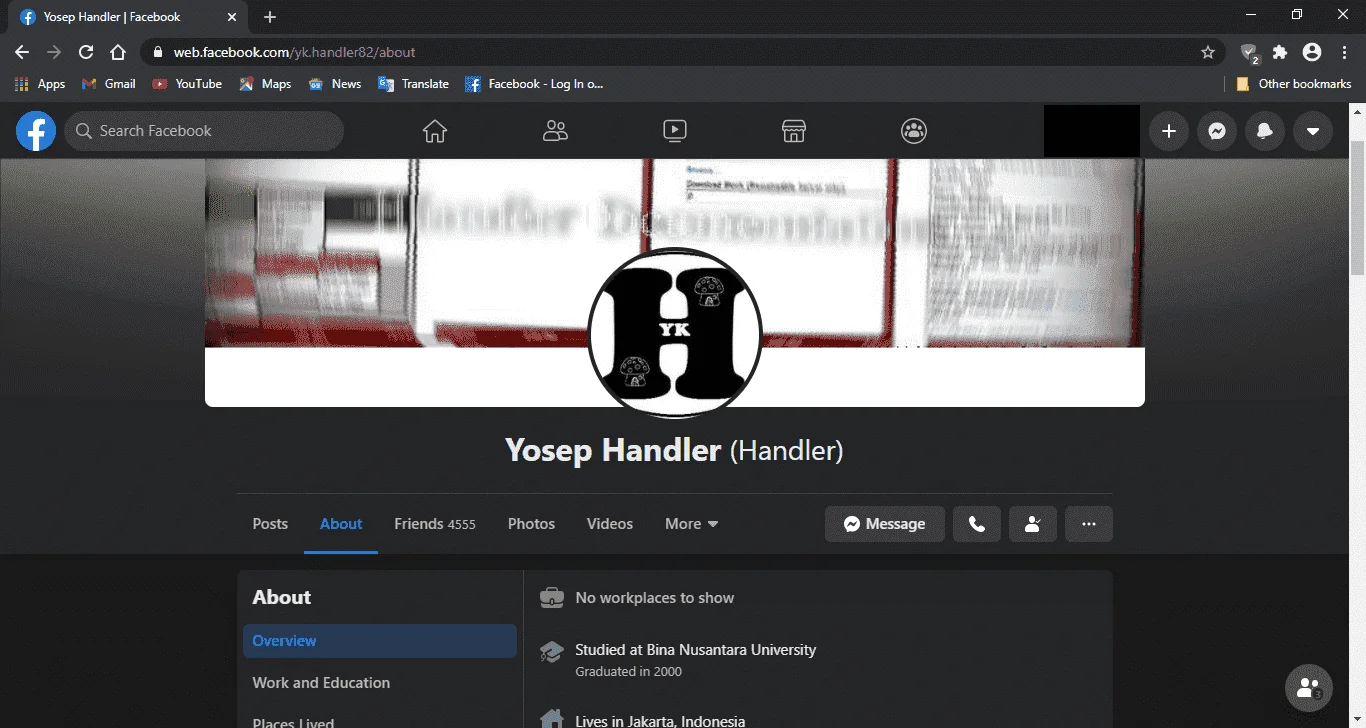Click the page vertical scrollbar
Viewport: 1366px width, 728px height.
tap(1357, 210)
